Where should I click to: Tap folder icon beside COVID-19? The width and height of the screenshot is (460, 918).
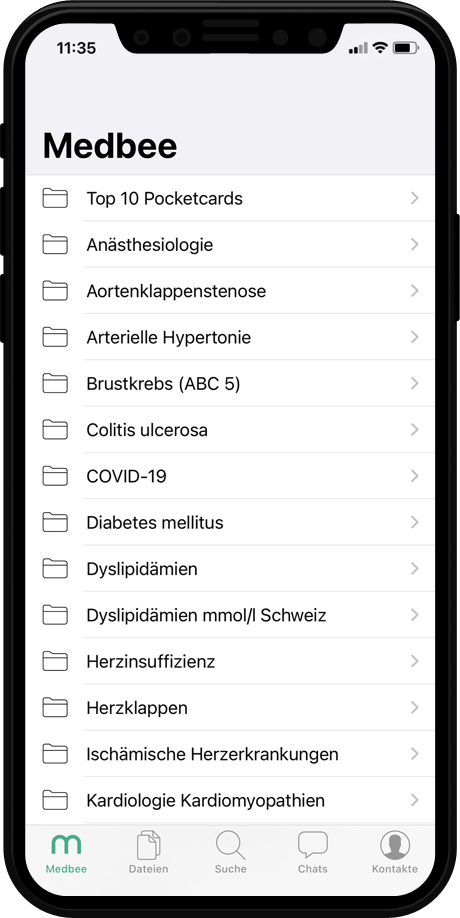[55, 475]
